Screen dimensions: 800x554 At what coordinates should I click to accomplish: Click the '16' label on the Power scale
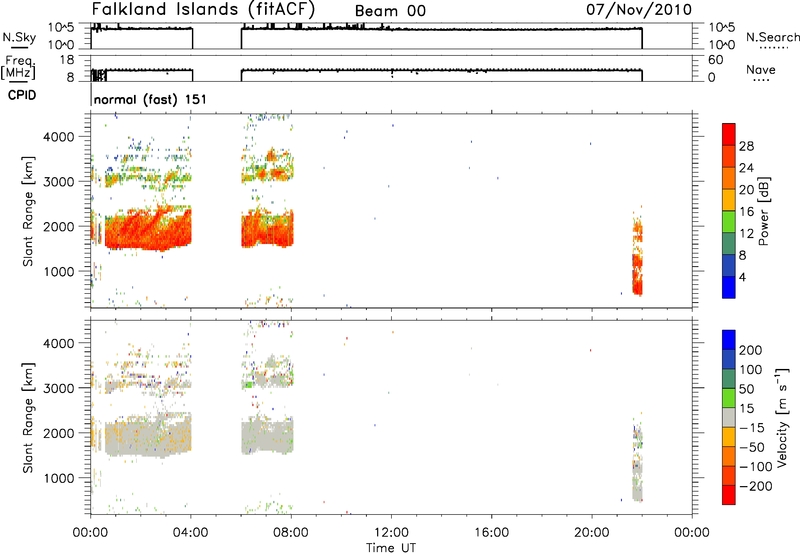[746, 212]
